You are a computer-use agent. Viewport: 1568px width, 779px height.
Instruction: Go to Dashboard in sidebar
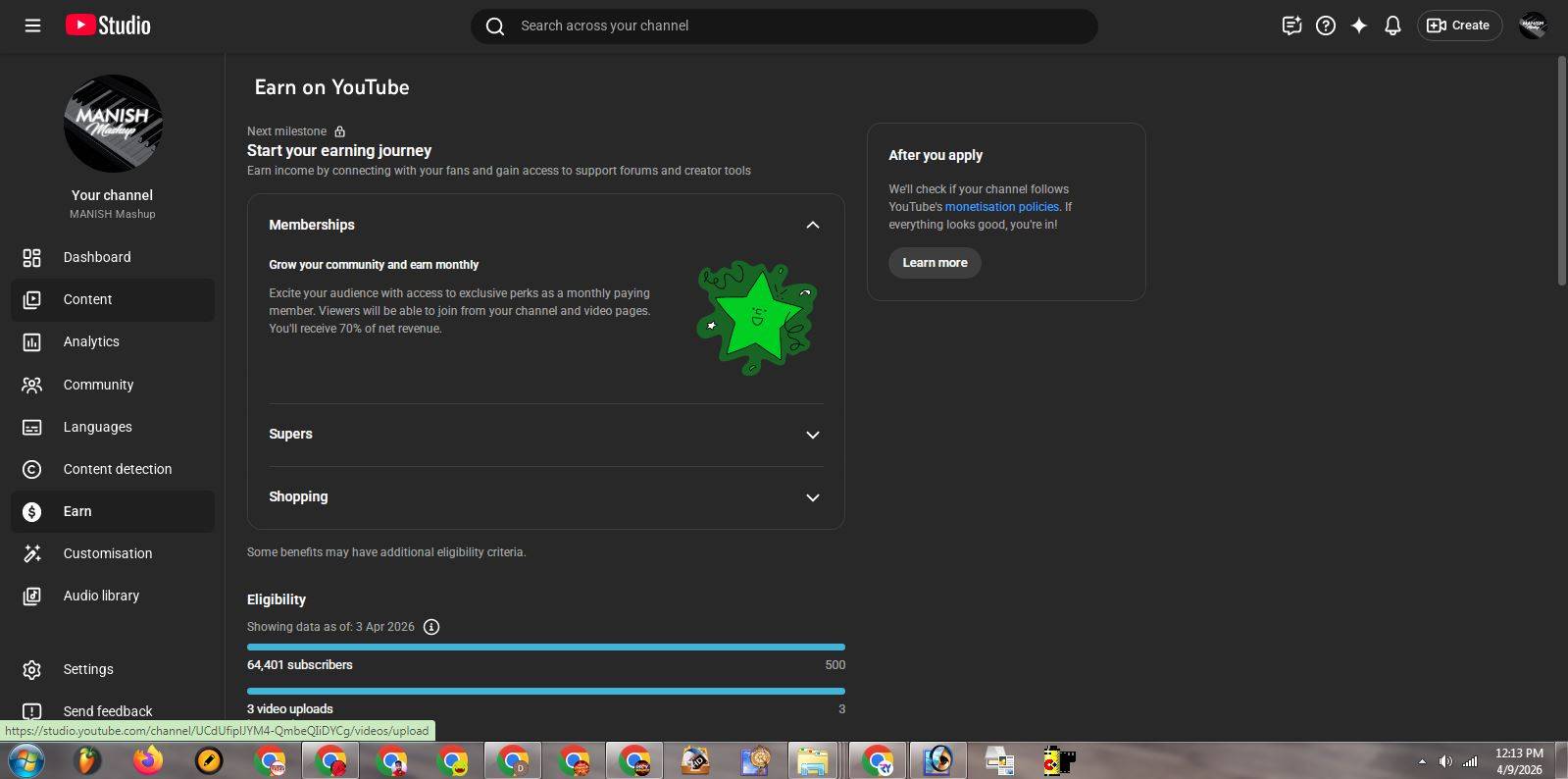pyautogui.click(x=96, y=257)
